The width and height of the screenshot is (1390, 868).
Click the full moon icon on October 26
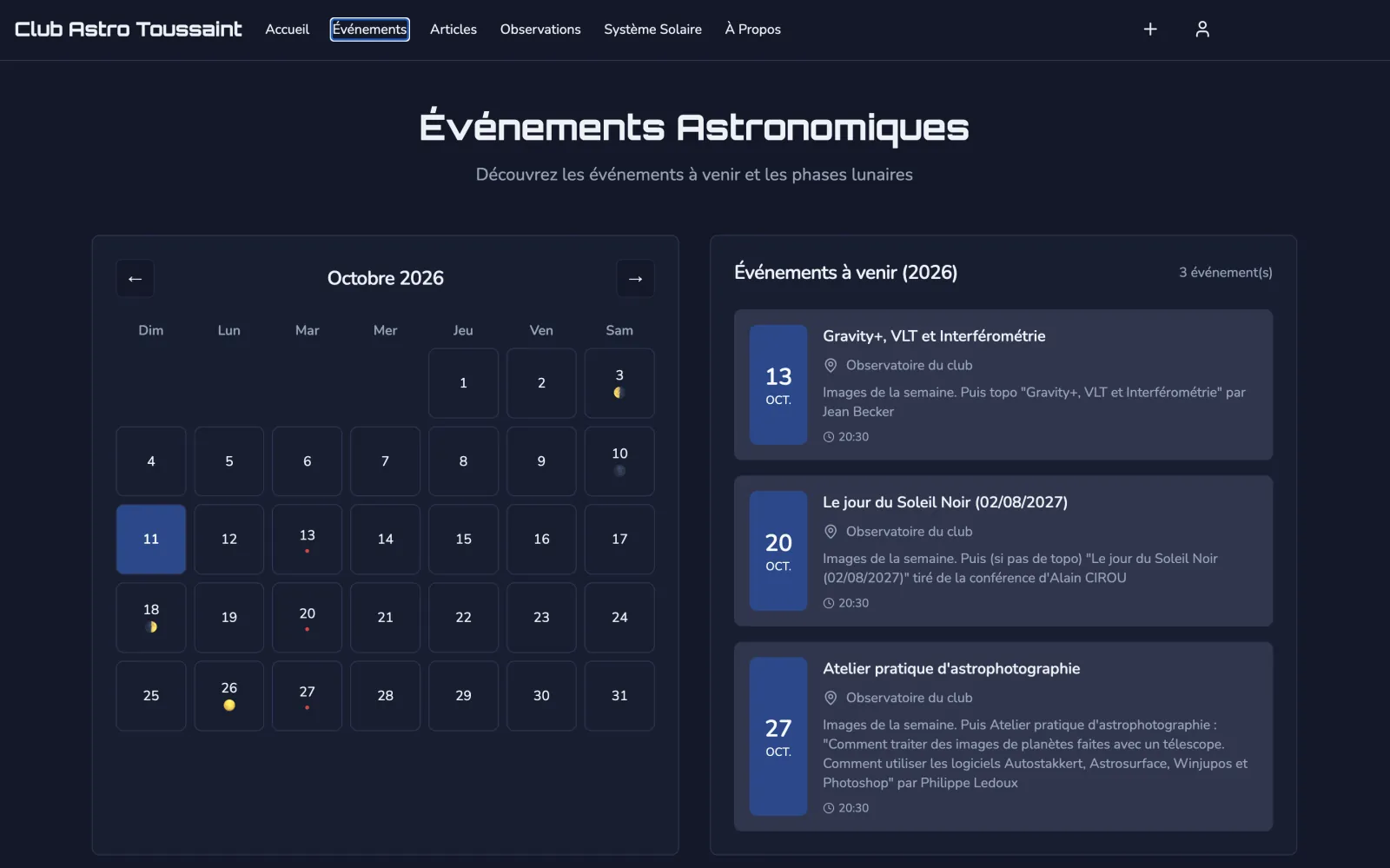click(x=229, y=706)
